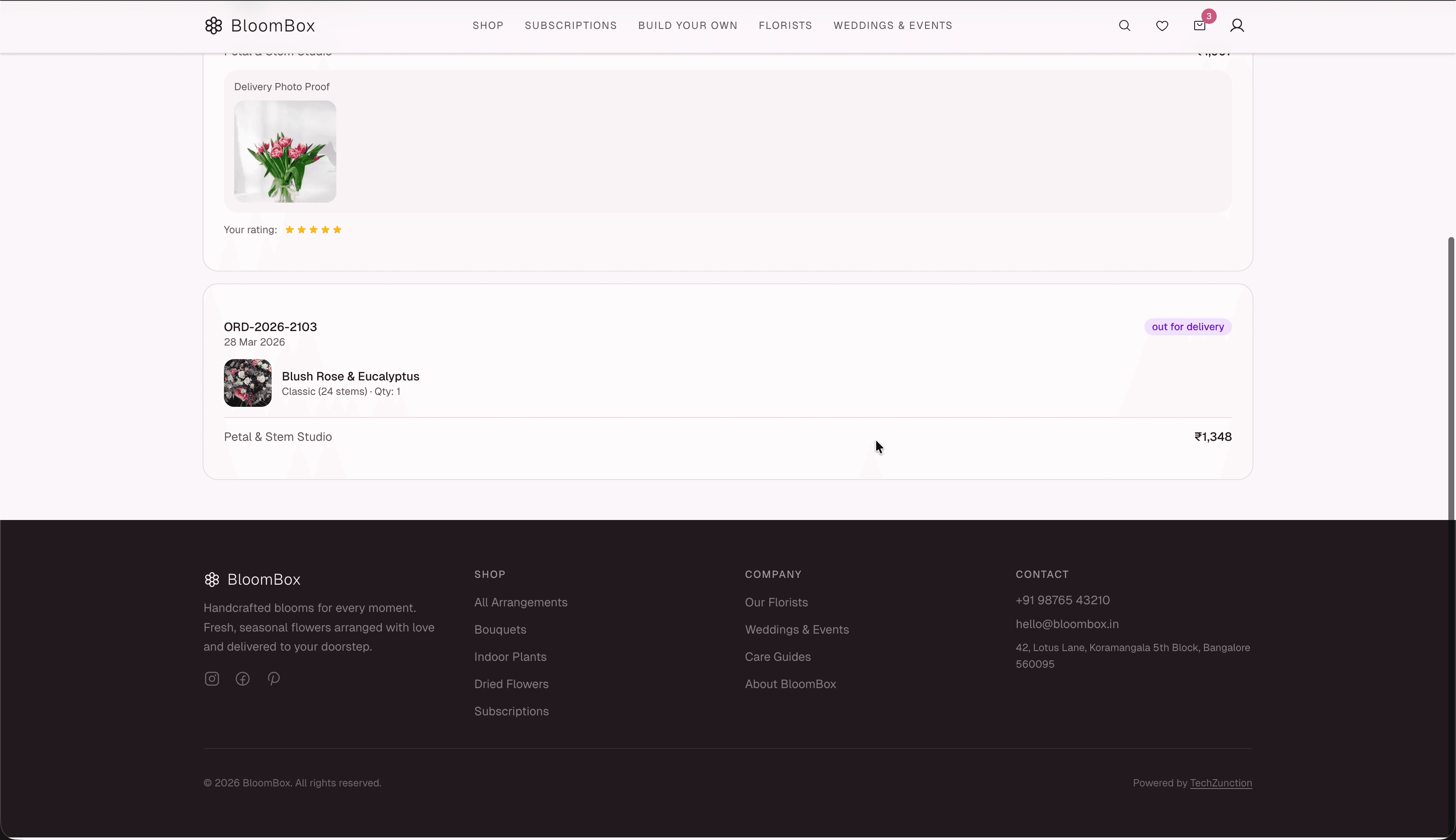Screen dimensions: 1456x840
Task: Click the Blush Rose & Eucalyptus product image
Action: pos(247,383)
